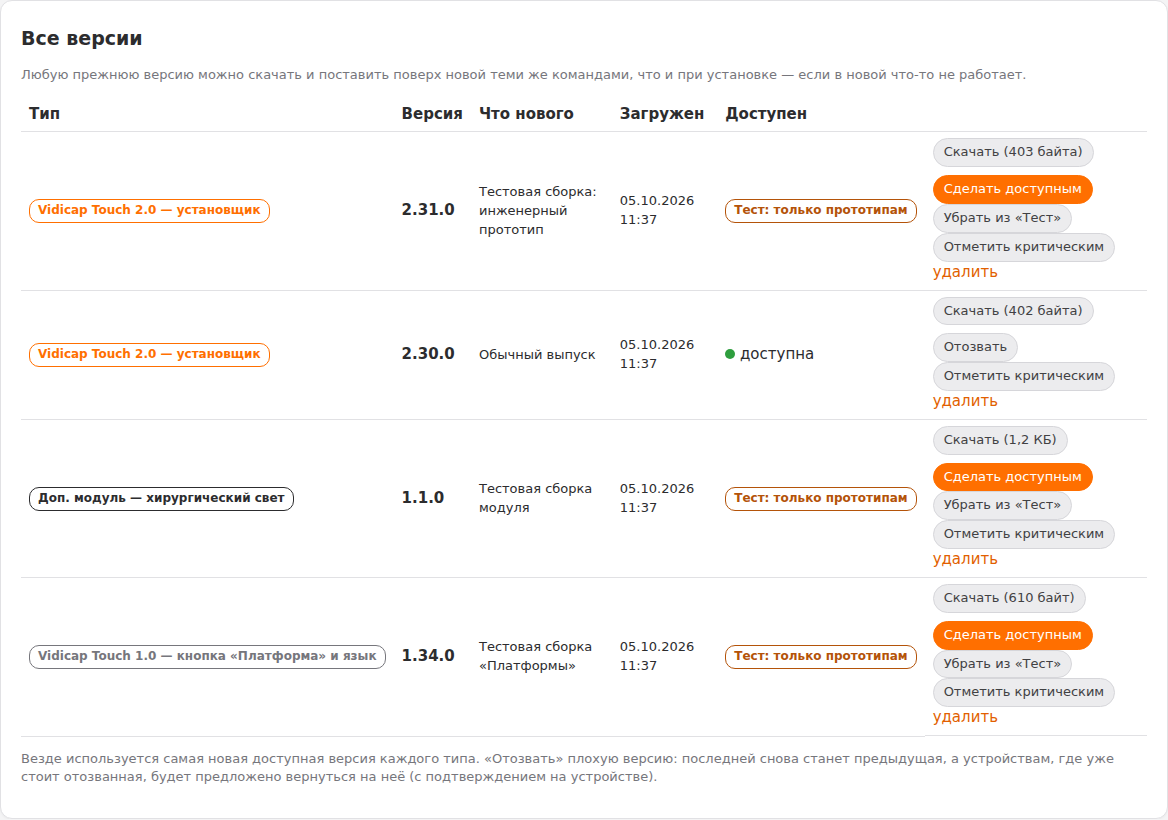
Task: Download version 1.34.0 via «Скачать (610 байт)»
Action: tap(1009, 598)
